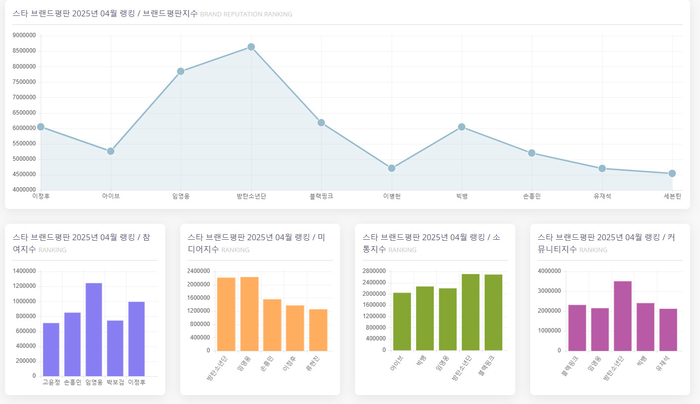The width and height of the screenshot is (700, 404).
Task: Click the 빅뱅 magenta bar in 커뮤니티지수 chart
Action: point(646,327)
